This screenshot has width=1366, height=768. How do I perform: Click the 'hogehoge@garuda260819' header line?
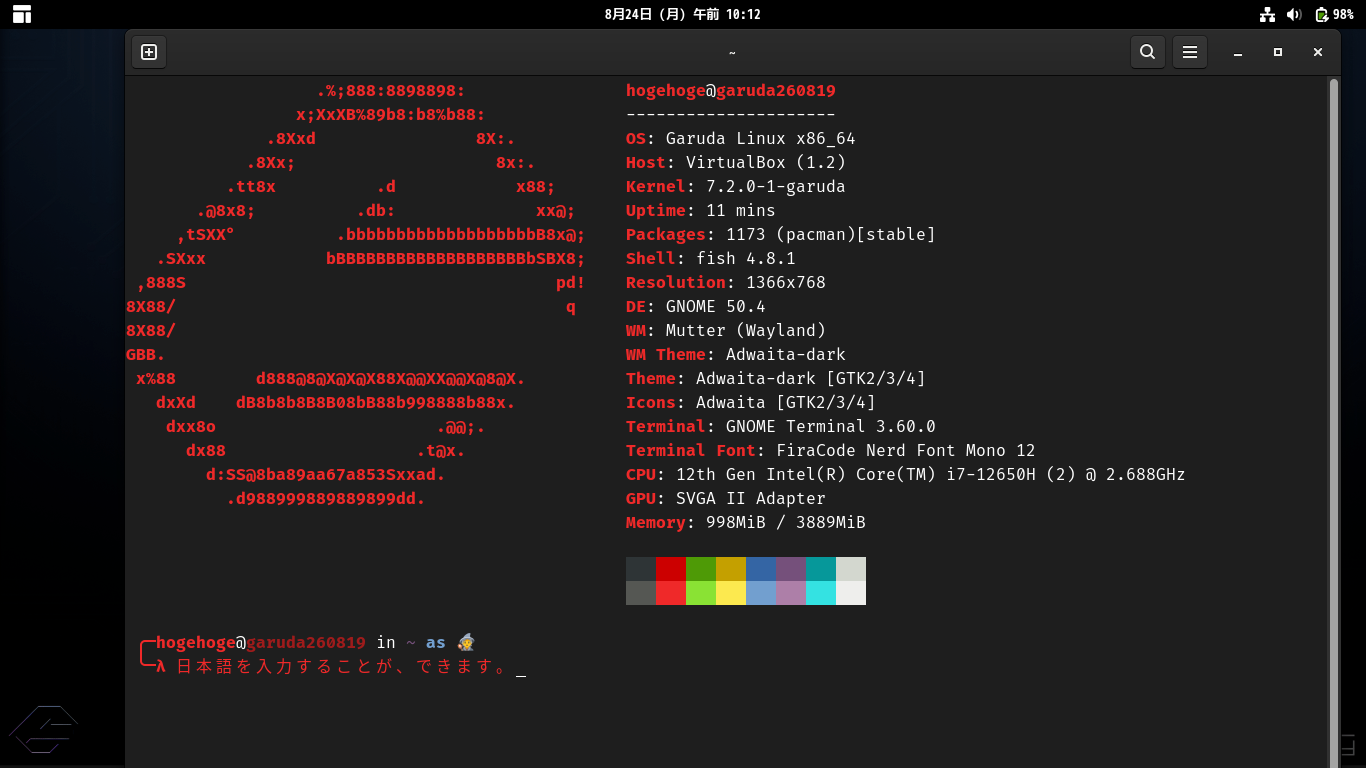731,91
